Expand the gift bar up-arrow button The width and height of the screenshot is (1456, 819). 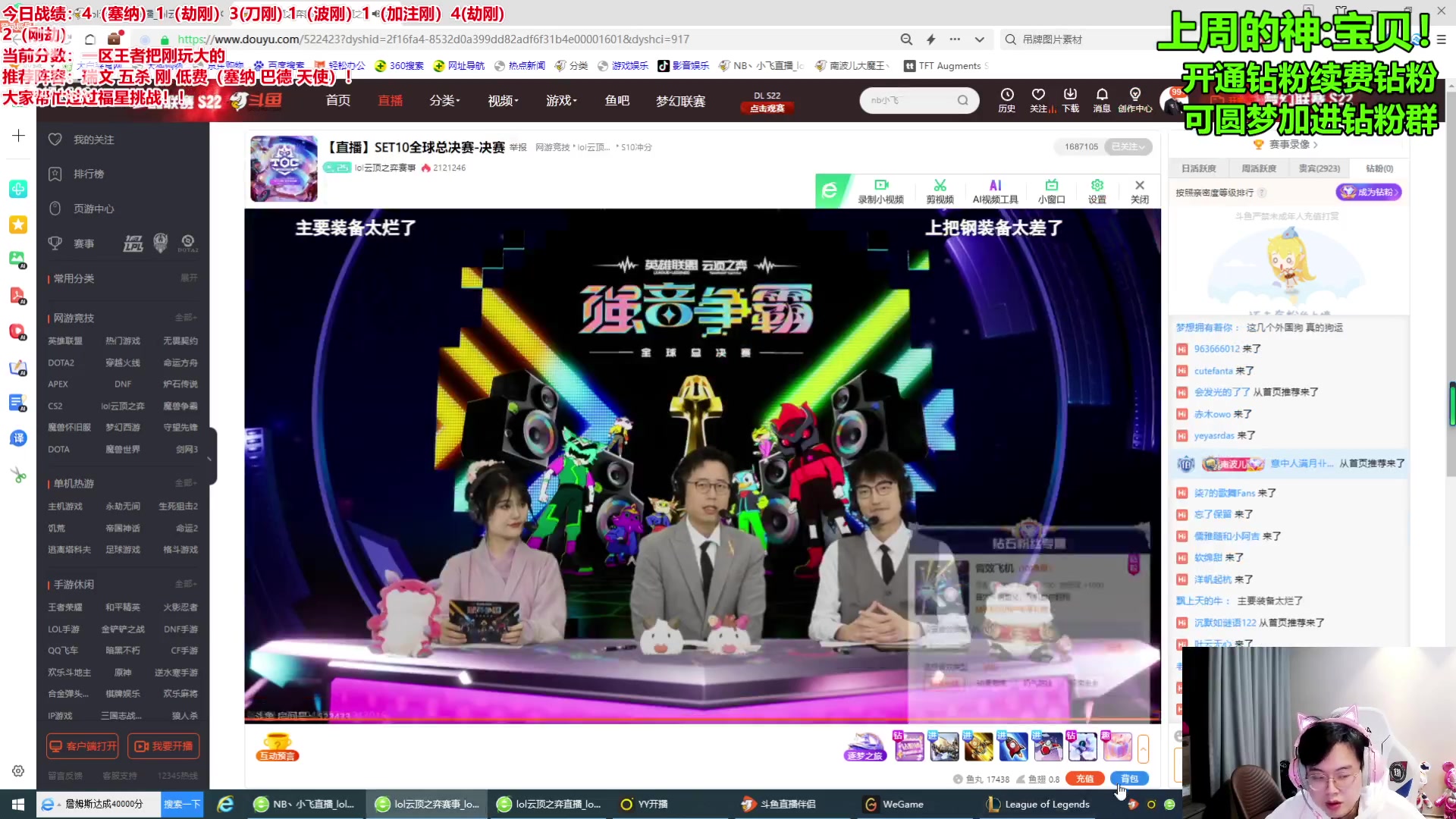1143,748
